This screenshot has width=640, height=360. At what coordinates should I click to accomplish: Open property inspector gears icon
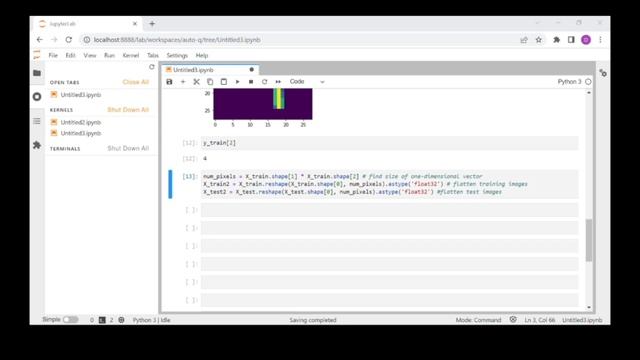(603, 73)
